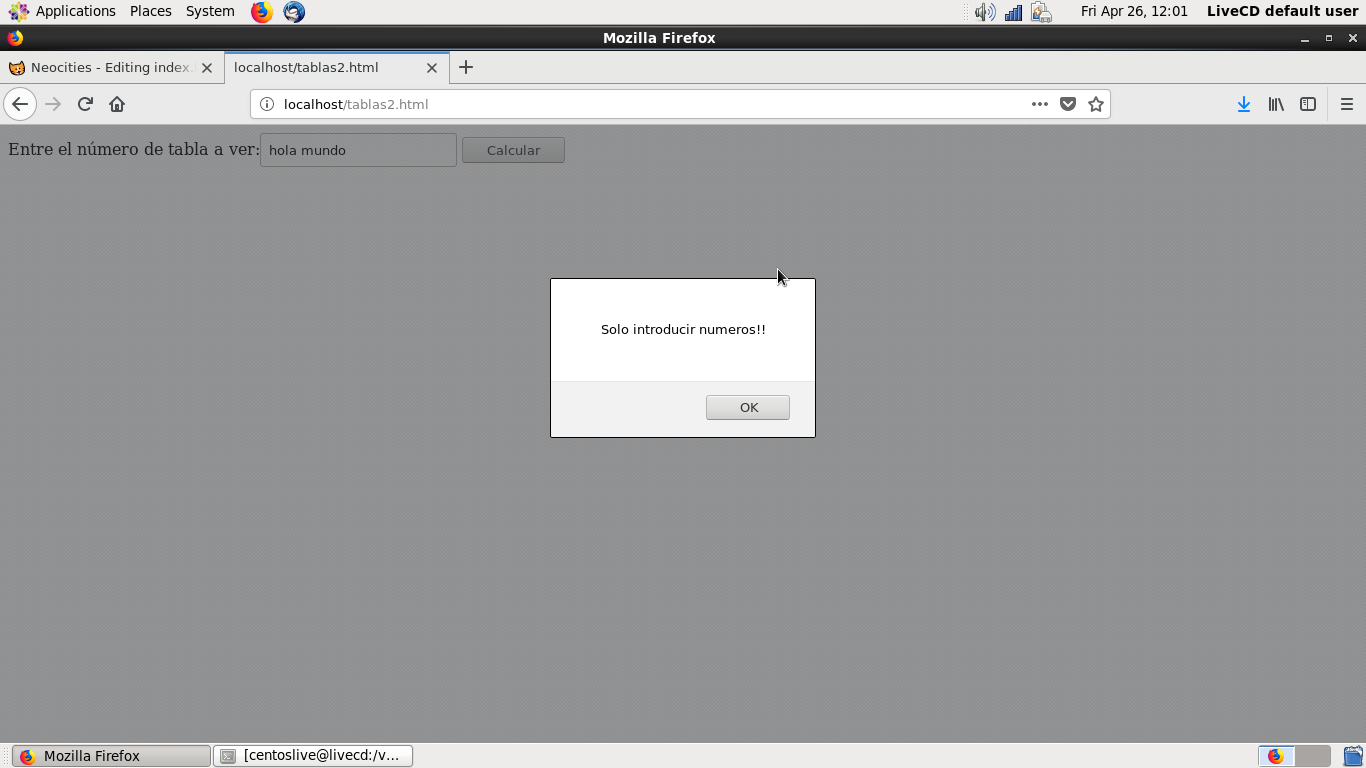The height and width of the screenshot is (768, 1366).
Task: Open a new browser tab
Action: click(x=466, y=67)
